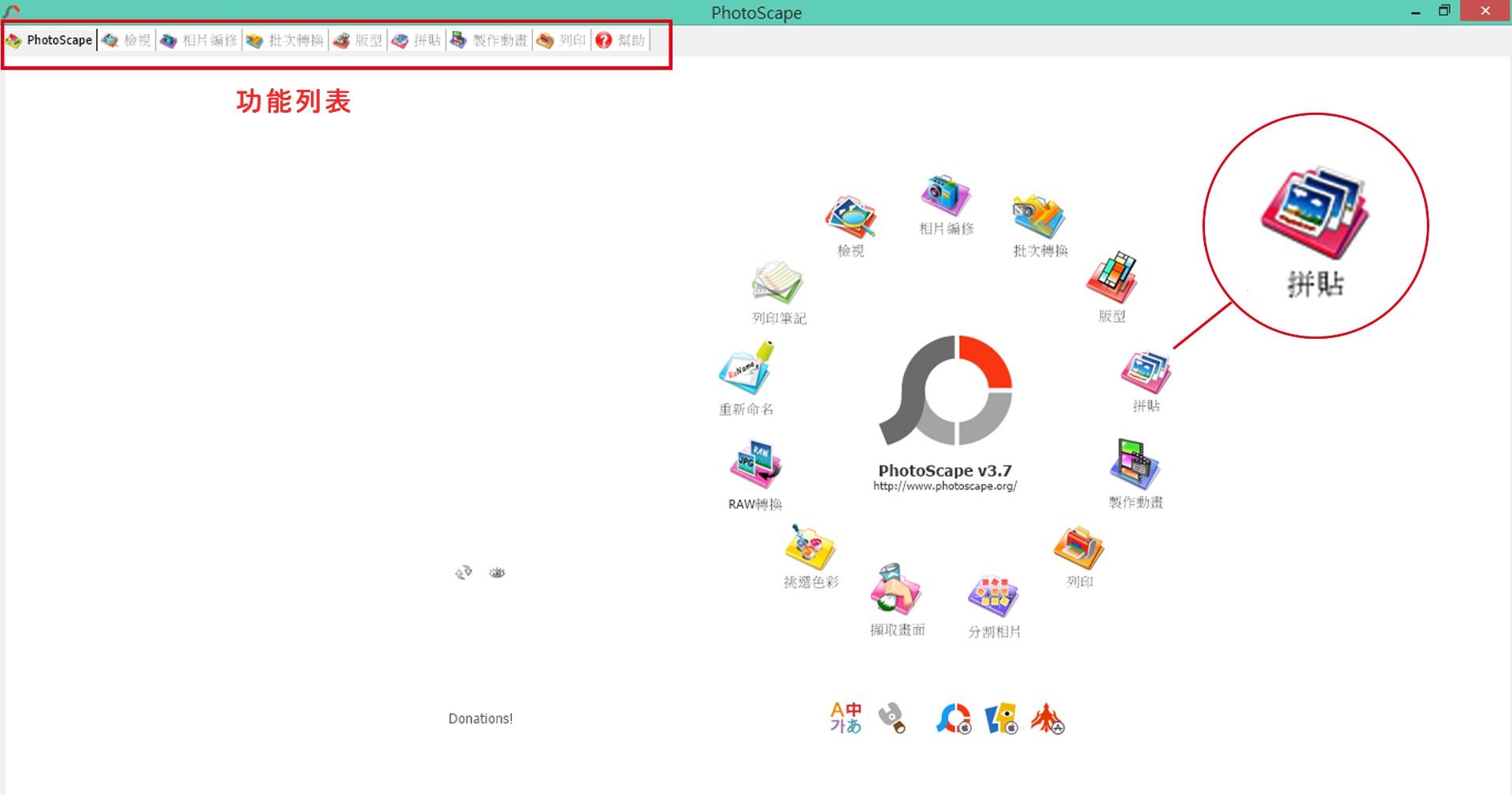Click yellow-blue face Mac app icon
This screenshot has height=795, width=1512.
(1002, 718)
